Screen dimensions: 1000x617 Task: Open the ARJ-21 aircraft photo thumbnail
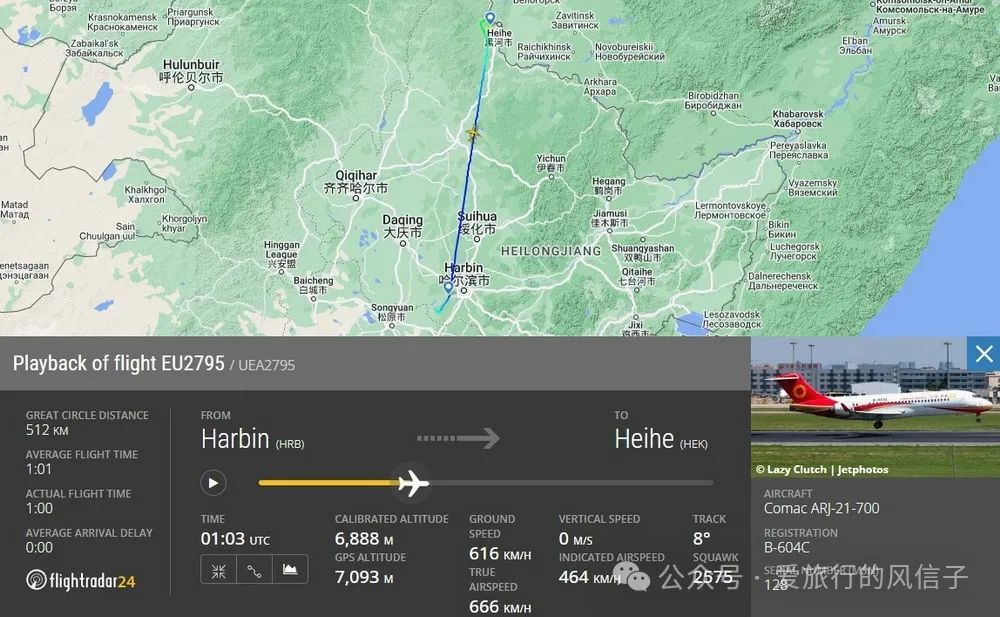pyautogui.click(x=875, y=407)
